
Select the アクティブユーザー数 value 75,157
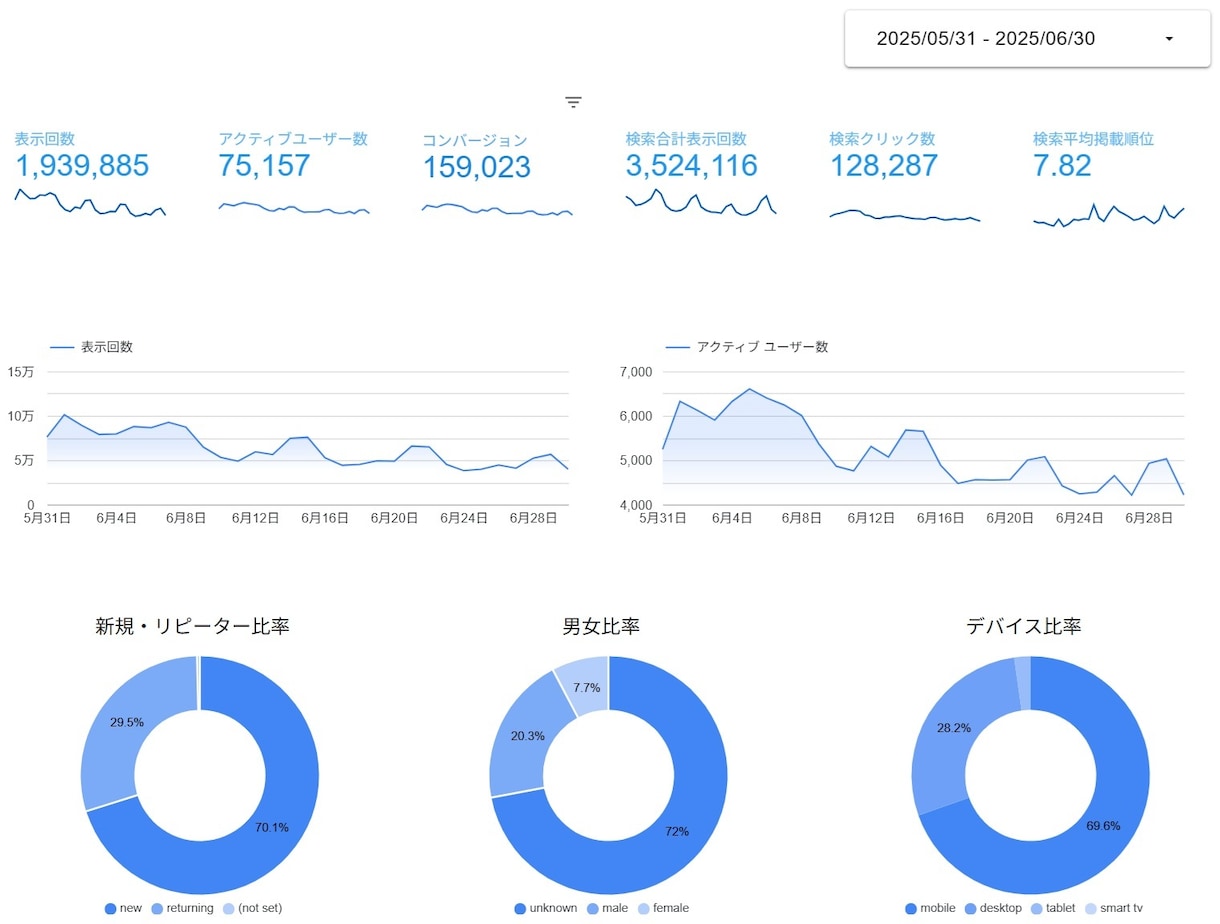(x=264, y=166)
